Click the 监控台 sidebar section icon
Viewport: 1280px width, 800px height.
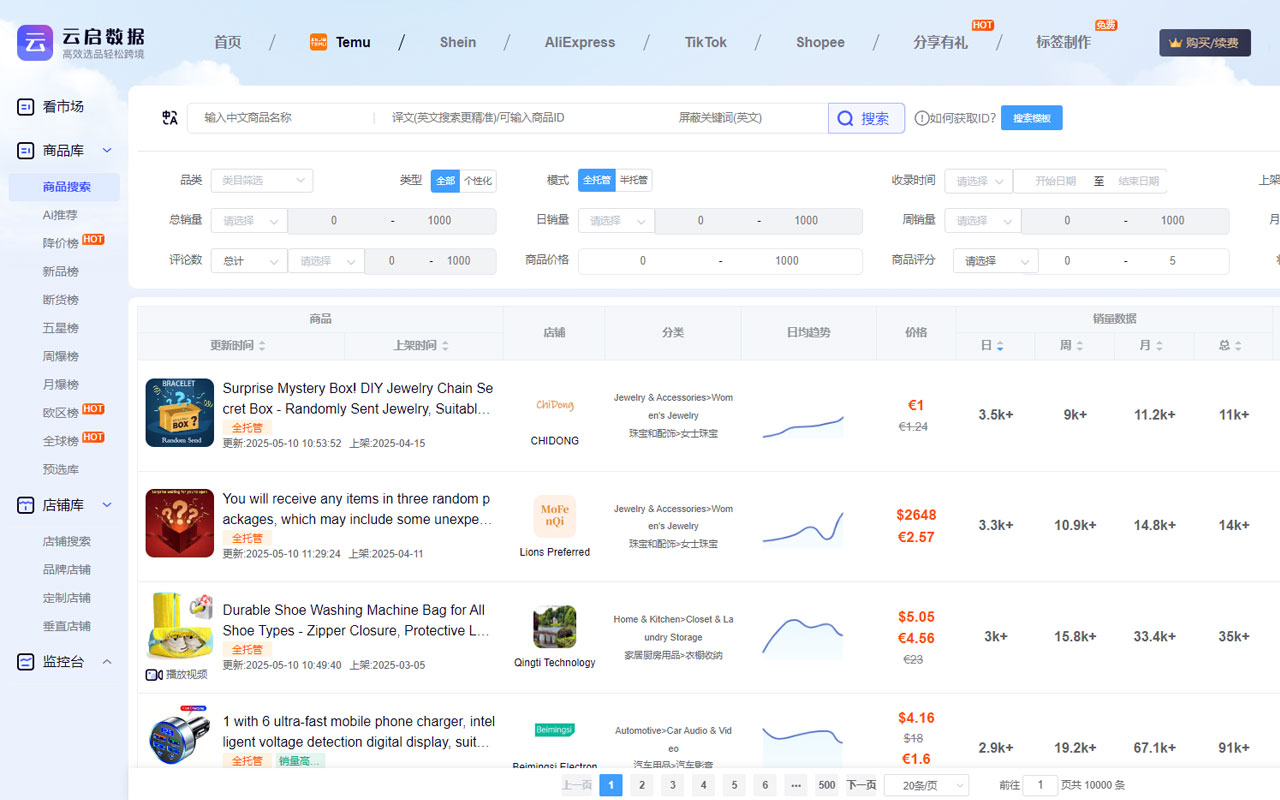(26, 662)
